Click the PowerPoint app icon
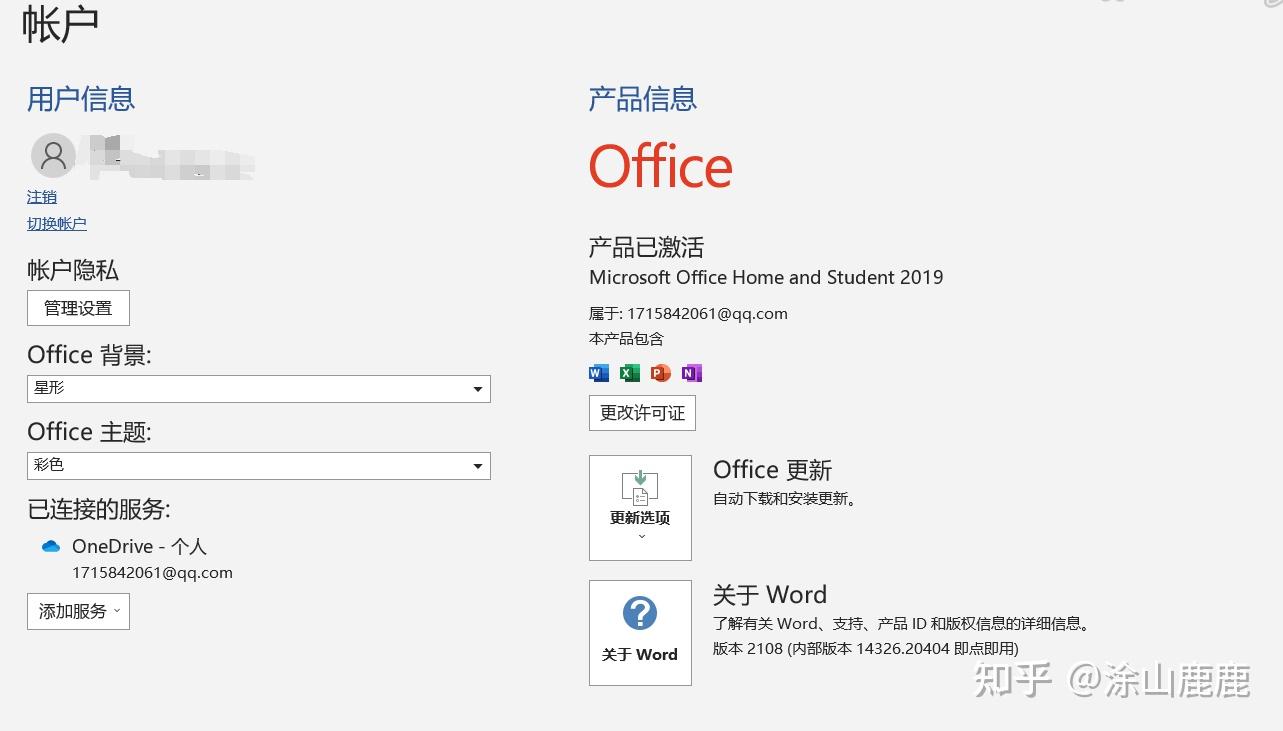The height and width of the screenshot is (731, 1283). point(660,373)
